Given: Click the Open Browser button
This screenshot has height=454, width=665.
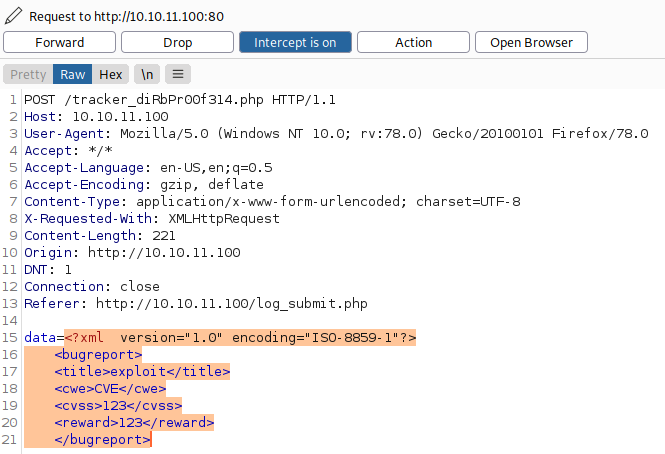Looking at the screenshot, I should tap(531, 43).
